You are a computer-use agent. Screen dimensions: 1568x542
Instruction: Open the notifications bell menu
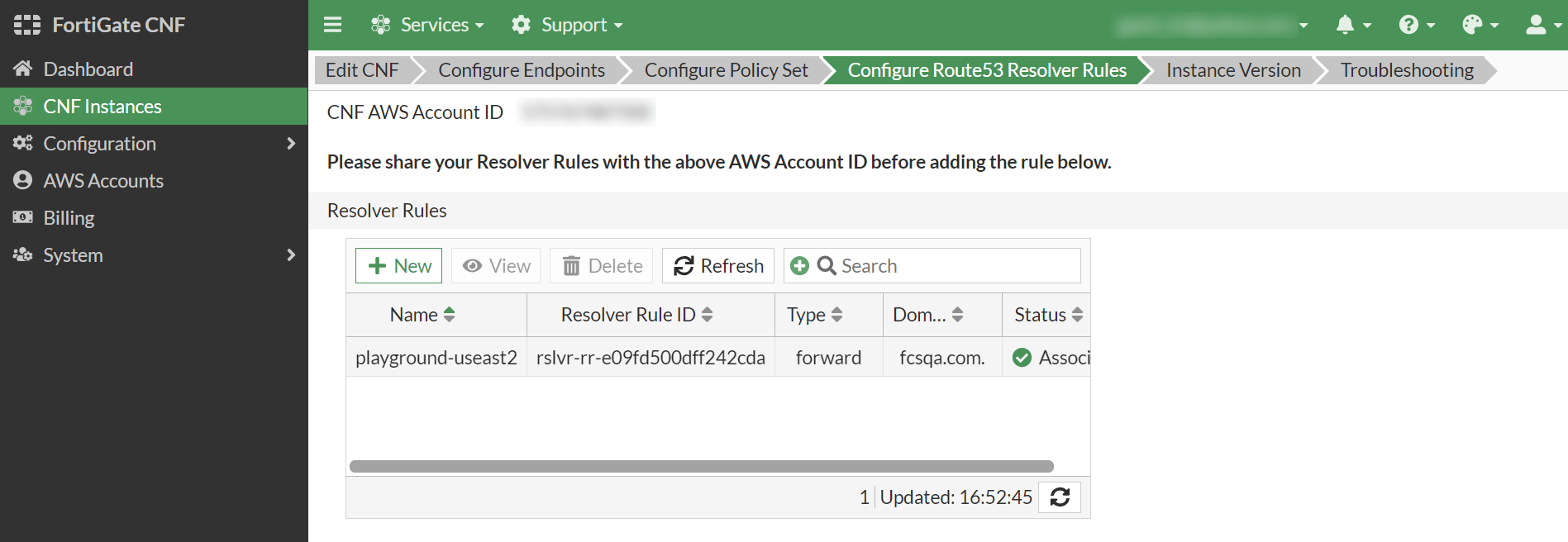(1352, 25)
